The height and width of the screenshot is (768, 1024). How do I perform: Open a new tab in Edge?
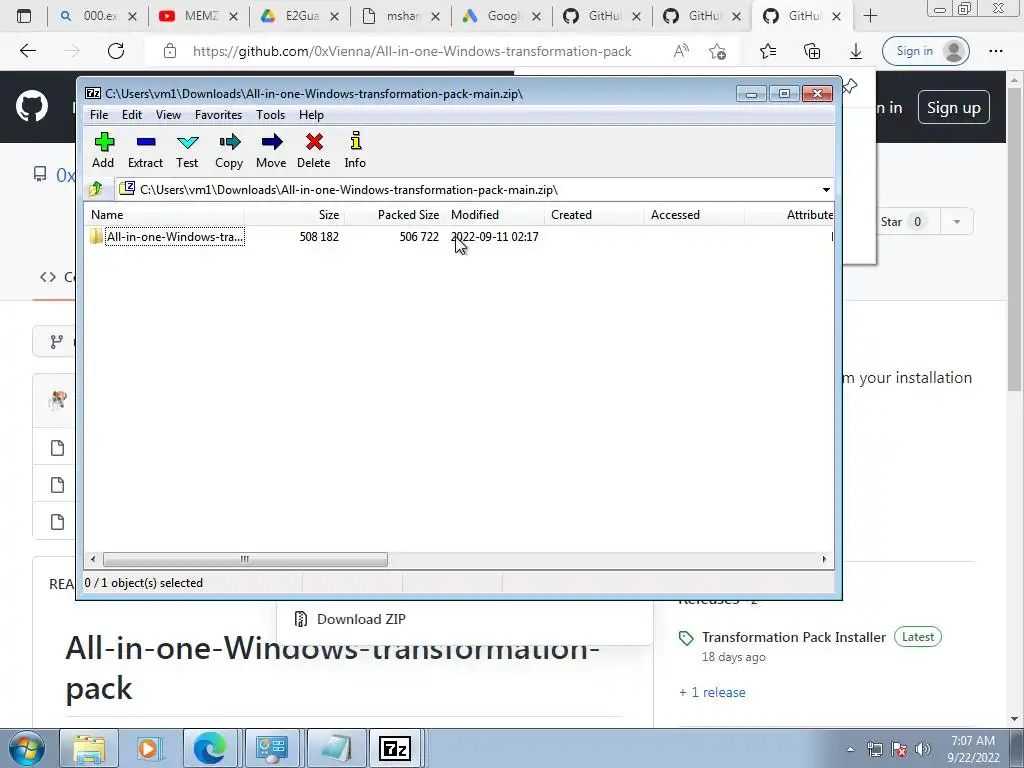870,16
